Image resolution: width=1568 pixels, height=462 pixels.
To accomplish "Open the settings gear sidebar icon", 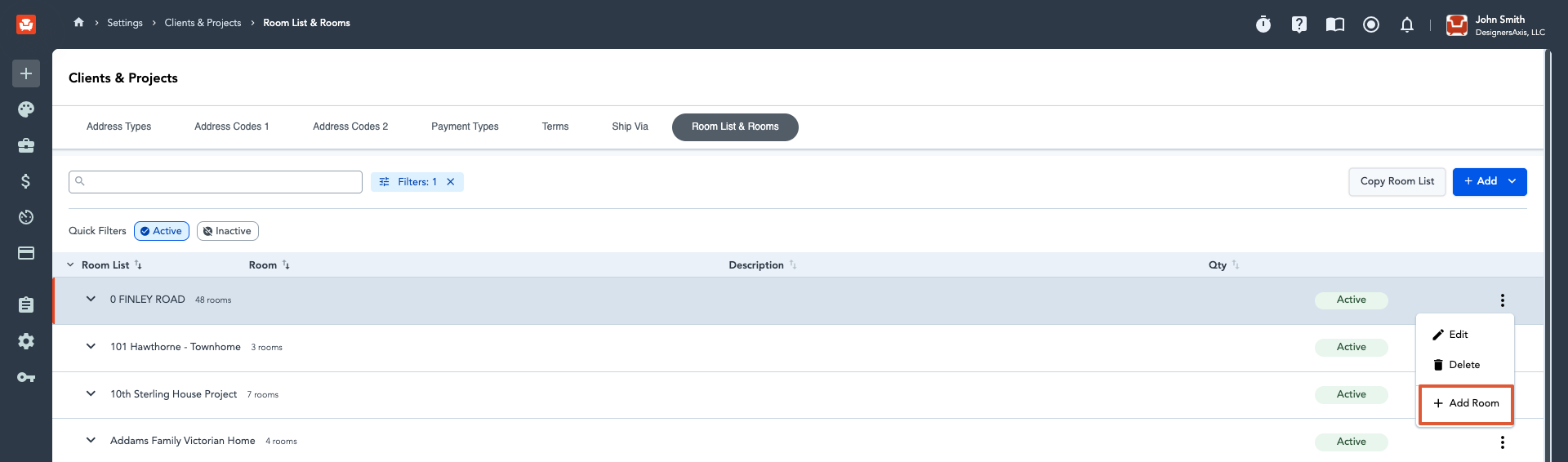I will click(26, 341).
